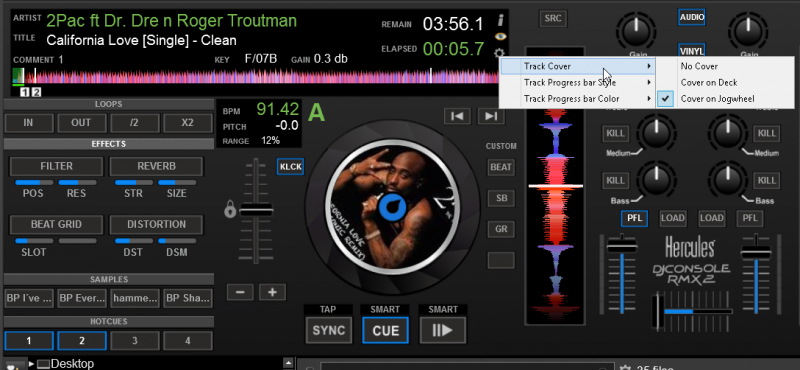Skip forward using the next-track icon

(491, 116)
